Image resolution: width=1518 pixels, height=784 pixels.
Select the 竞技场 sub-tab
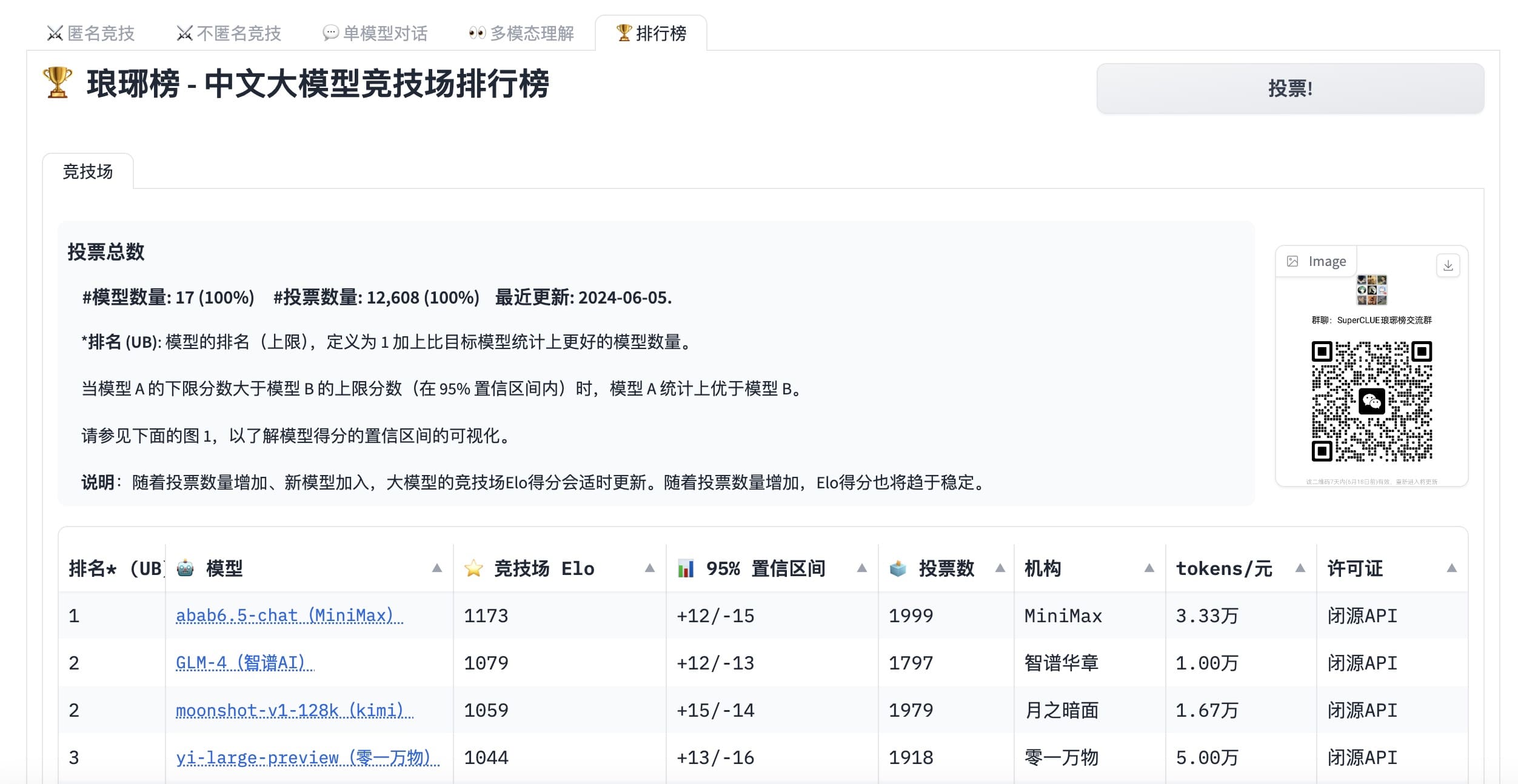tap(88, 172)
